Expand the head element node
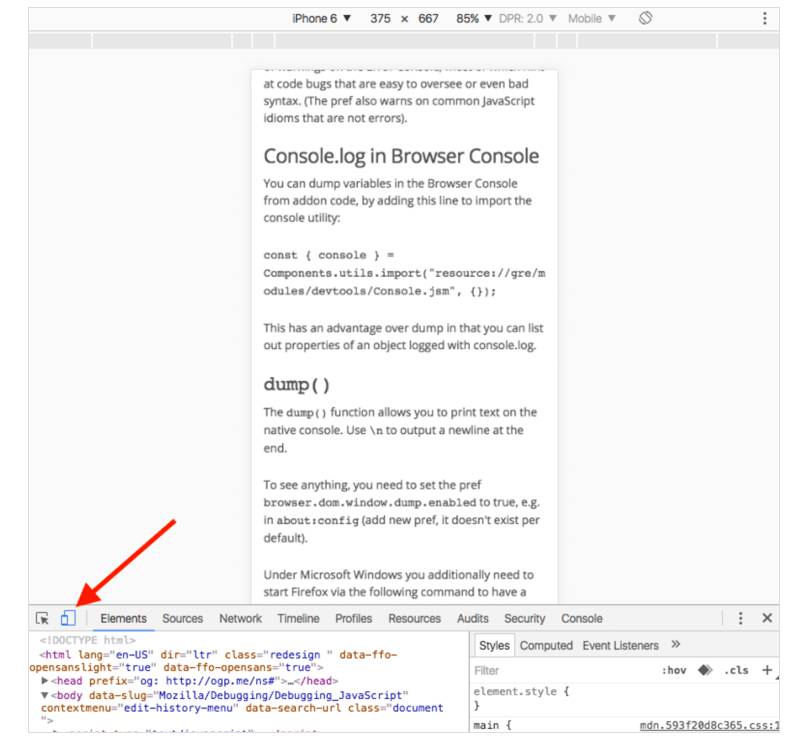808x742 pixels. tap(45, 681)
